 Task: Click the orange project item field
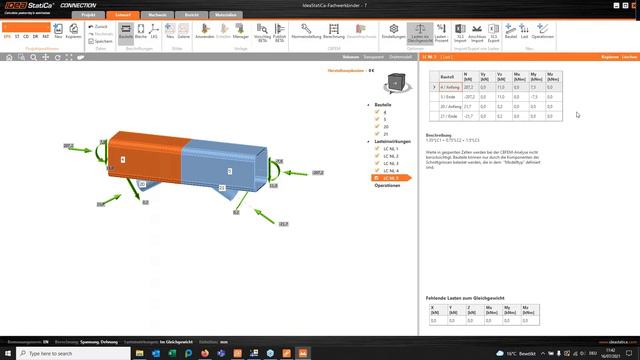pos(26,27)
